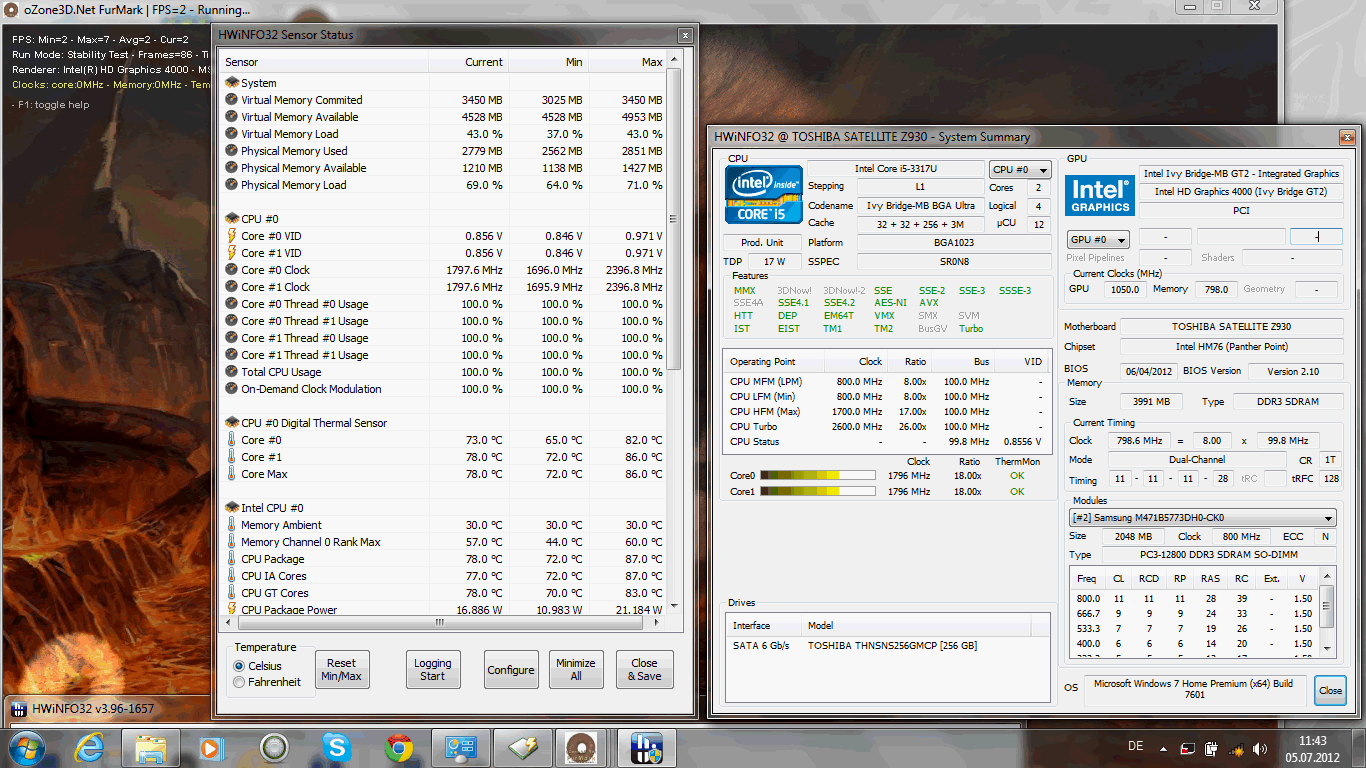The height and width of the screenshot is (768, 1366).
Task: Click Close & Save button
Action: pyautogui.click(x=645, y=670)
